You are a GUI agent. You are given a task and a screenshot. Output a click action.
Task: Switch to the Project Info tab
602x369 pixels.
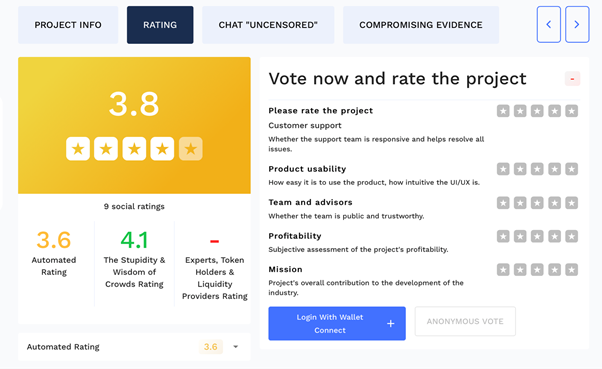(68, 25)
